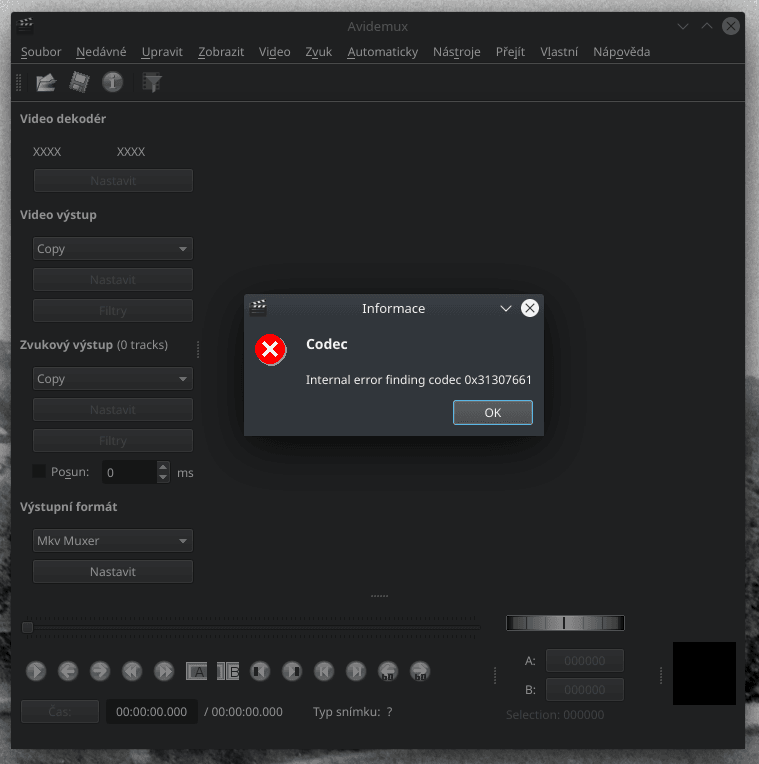This screenshot has height=764, width=759.
Task: Click the clapperboard icon in Informace dialog
Action: 258,308
